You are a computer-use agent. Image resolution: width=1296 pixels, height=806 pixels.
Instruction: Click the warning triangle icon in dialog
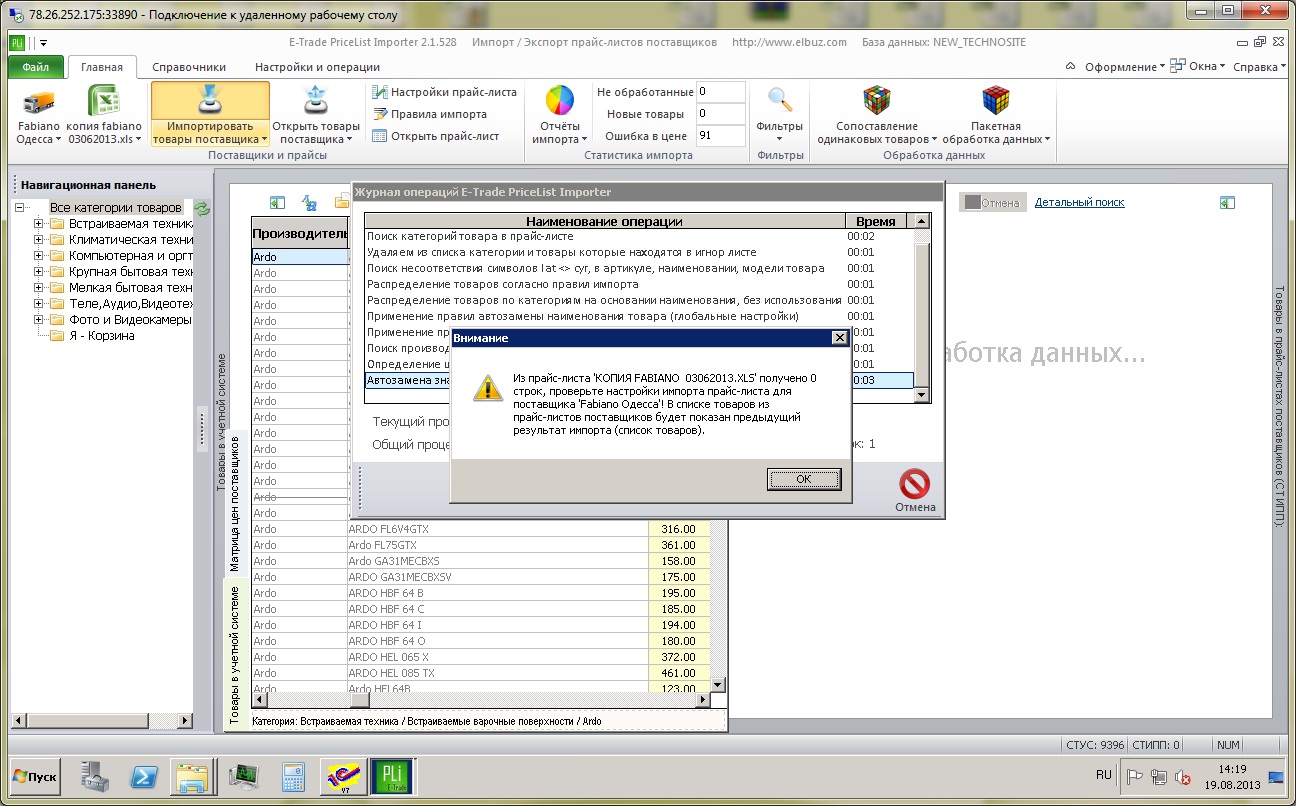[x=487, y=387]
